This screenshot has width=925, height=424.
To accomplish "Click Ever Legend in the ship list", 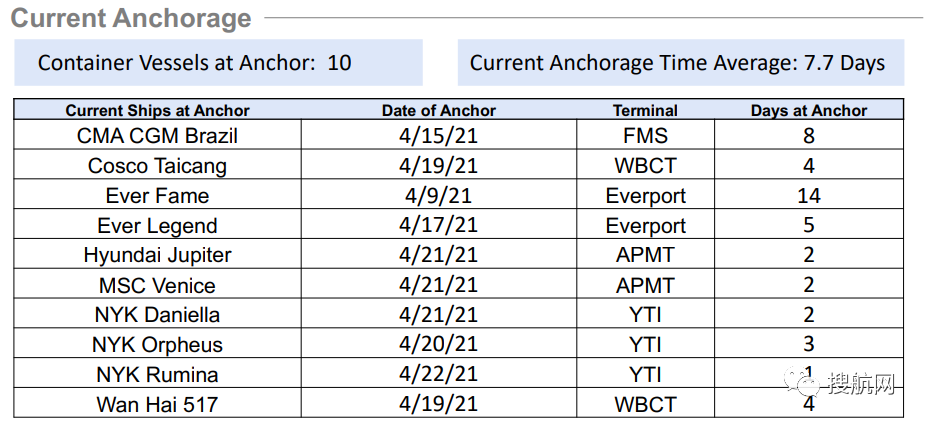I will click(158, 225).
